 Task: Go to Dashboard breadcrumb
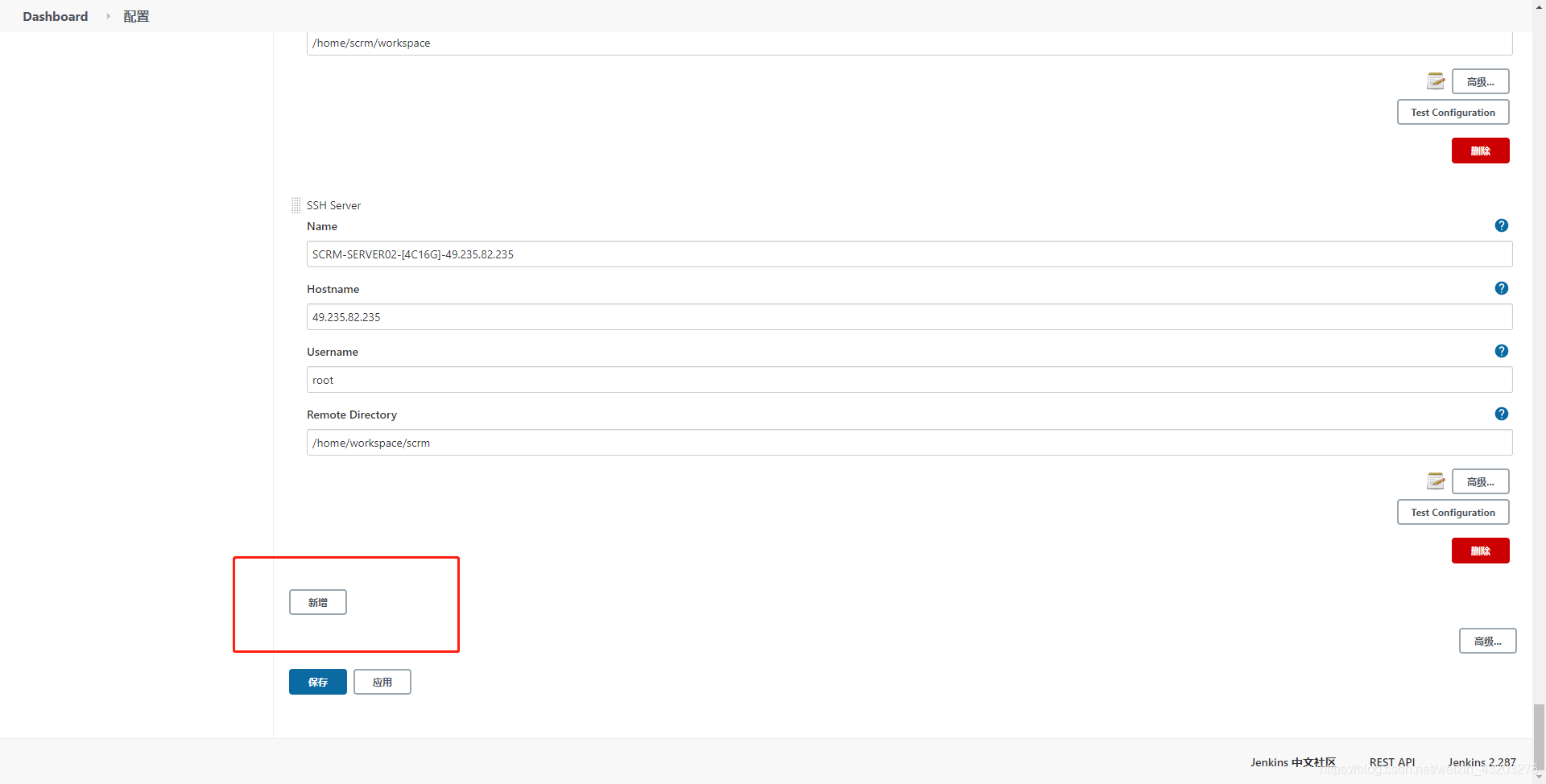55,16
